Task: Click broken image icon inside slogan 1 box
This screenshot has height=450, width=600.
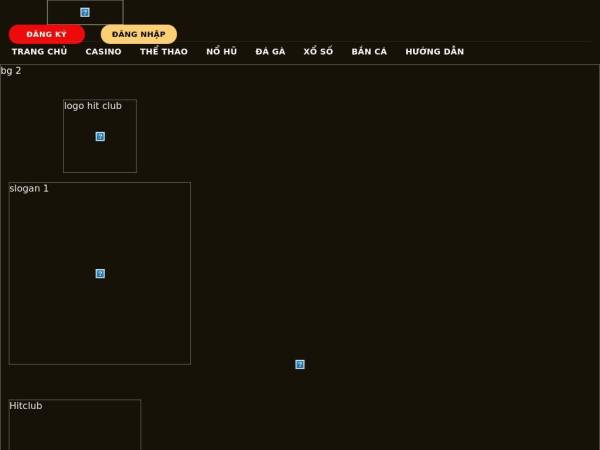Action: [100, 273]
